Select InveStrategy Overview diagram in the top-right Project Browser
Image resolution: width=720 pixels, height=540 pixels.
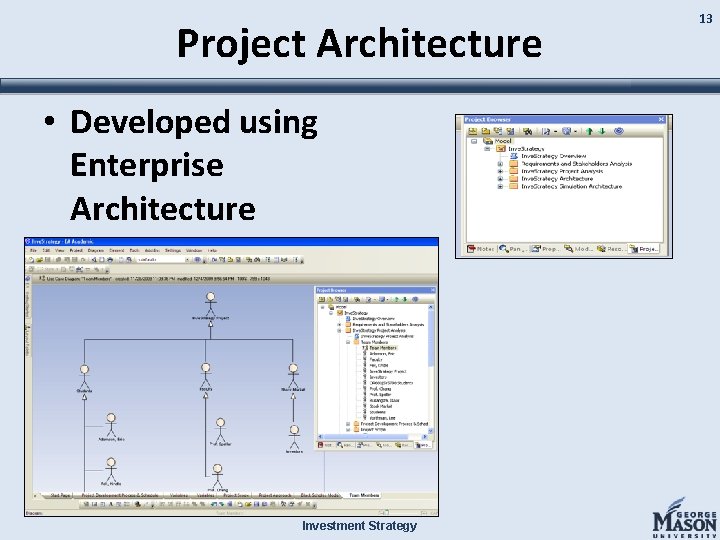553,156
